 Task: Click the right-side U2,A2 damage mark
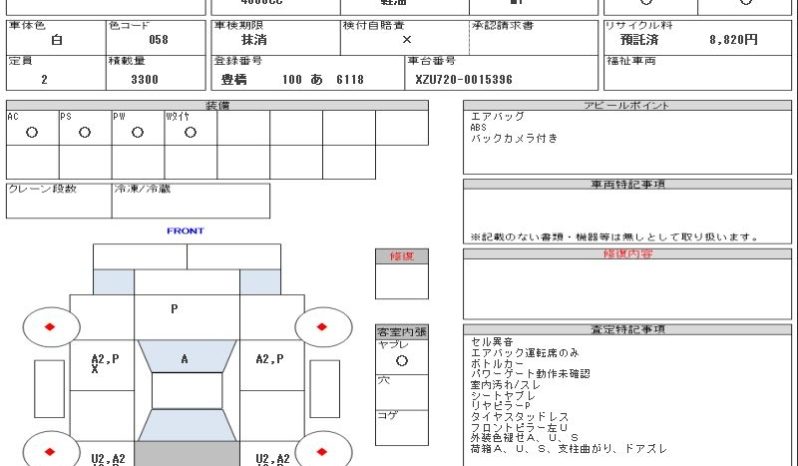coord(273,459)
